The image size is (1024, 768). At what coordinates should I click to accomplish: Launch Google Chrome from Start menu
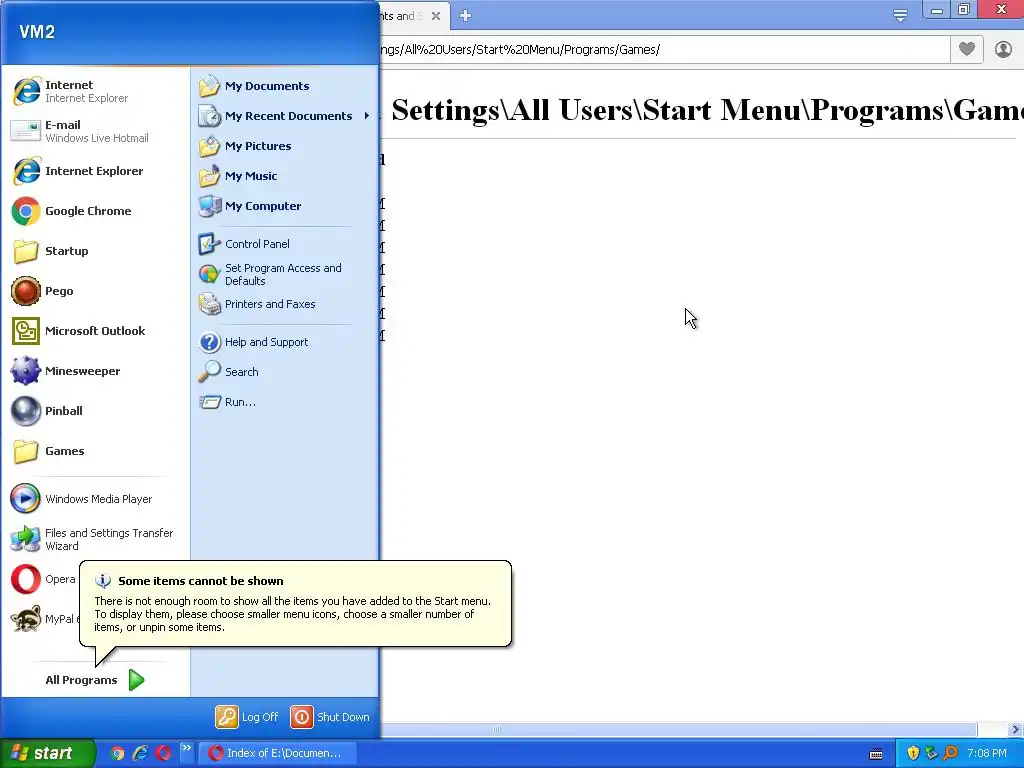(95, 211)
